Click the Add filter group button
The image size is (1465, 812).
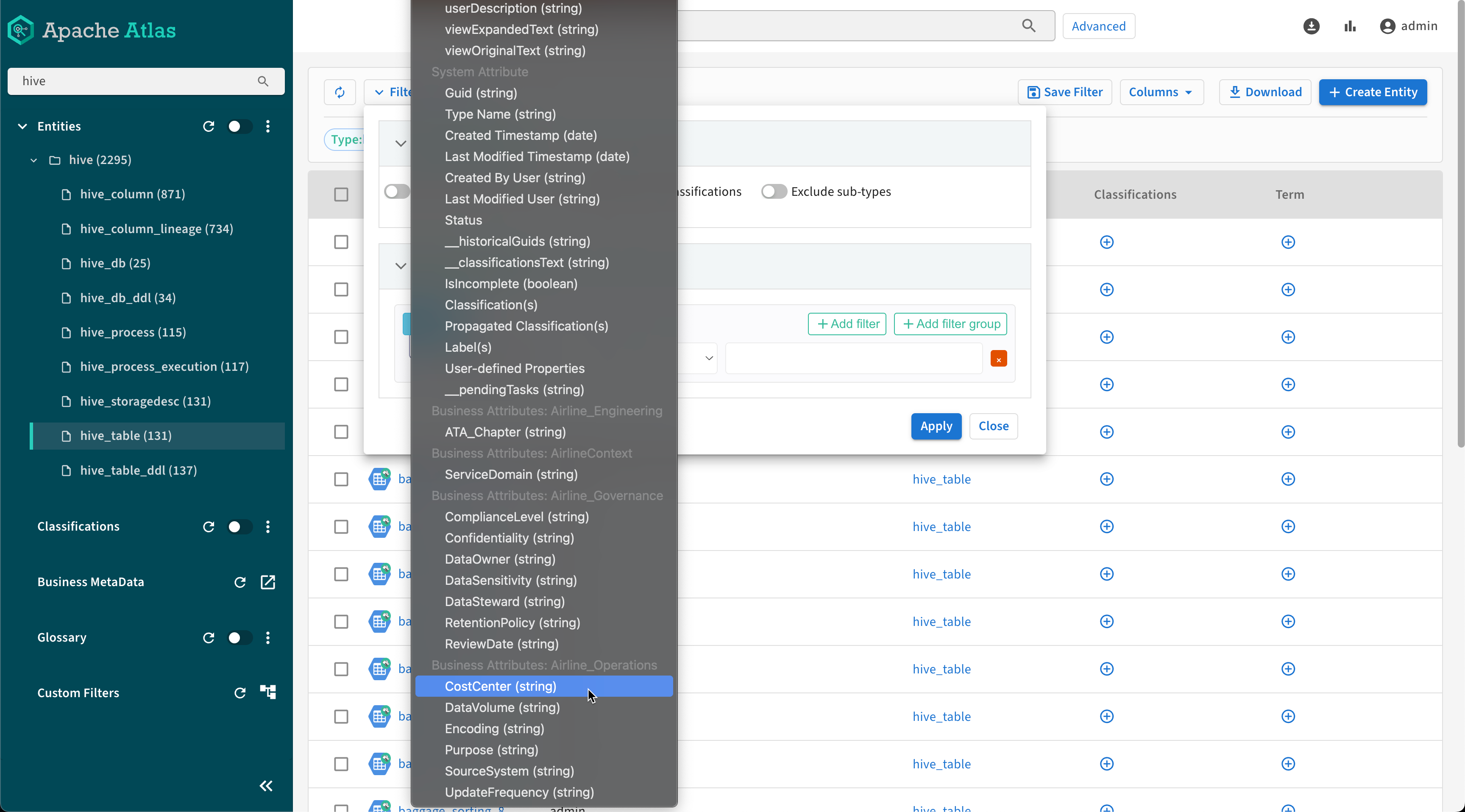pyautogui.click(x=950, y=323)
